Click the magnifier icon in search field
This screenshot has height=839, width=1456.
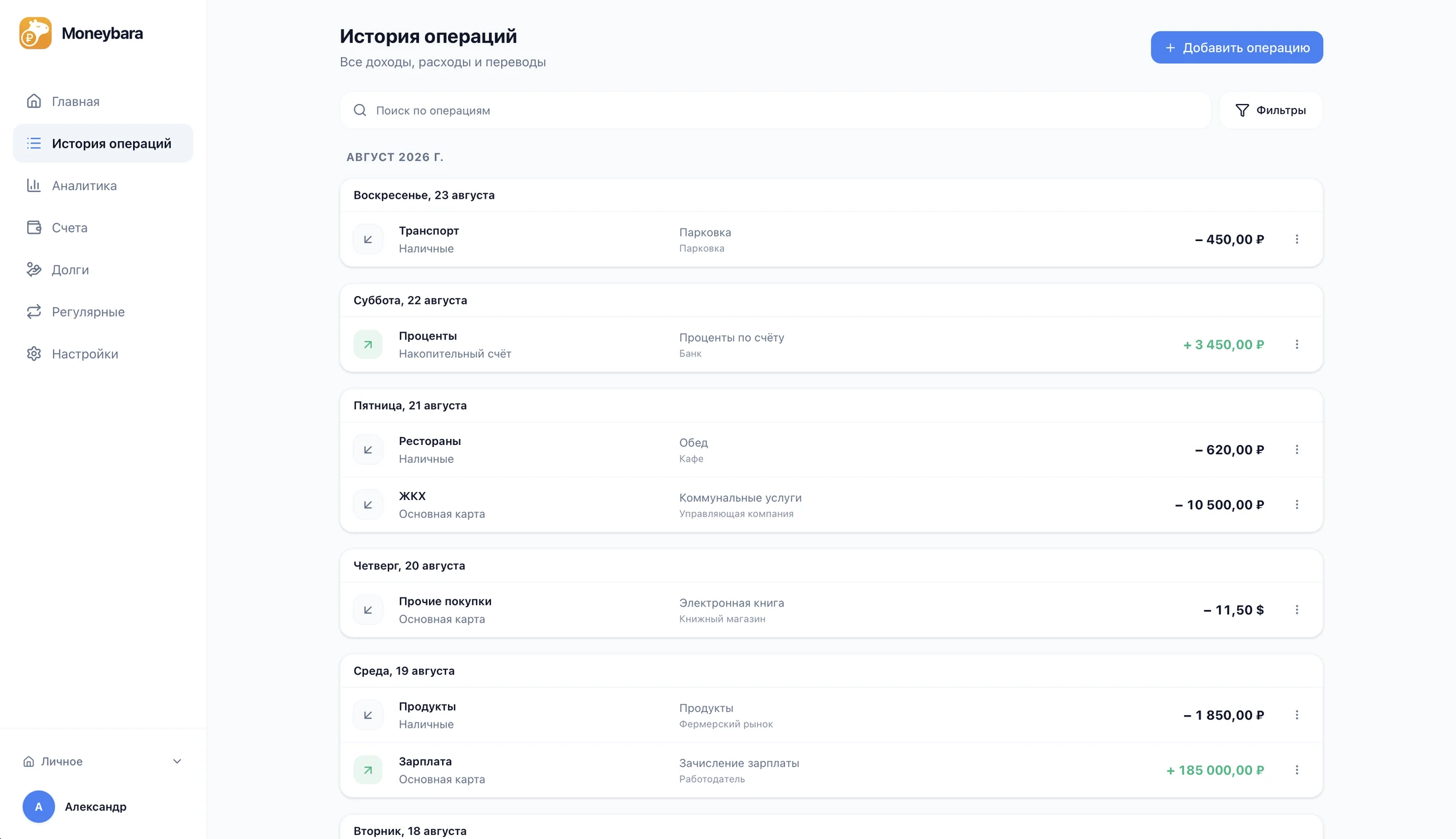click(x=360, y=110)
